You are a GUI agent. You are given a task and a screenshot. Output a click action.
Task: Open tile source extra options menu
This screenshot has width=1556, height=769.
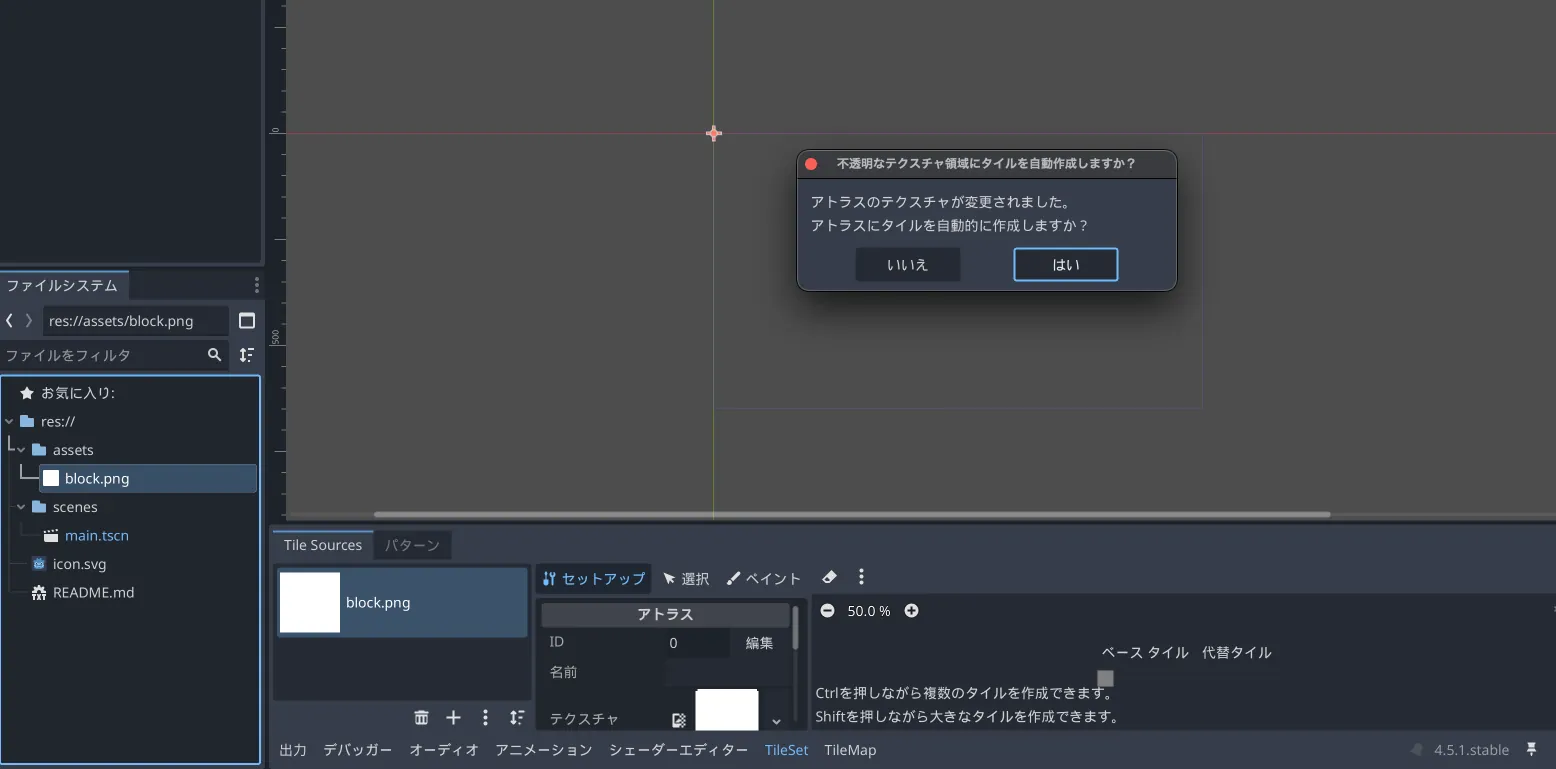[485, 718]
